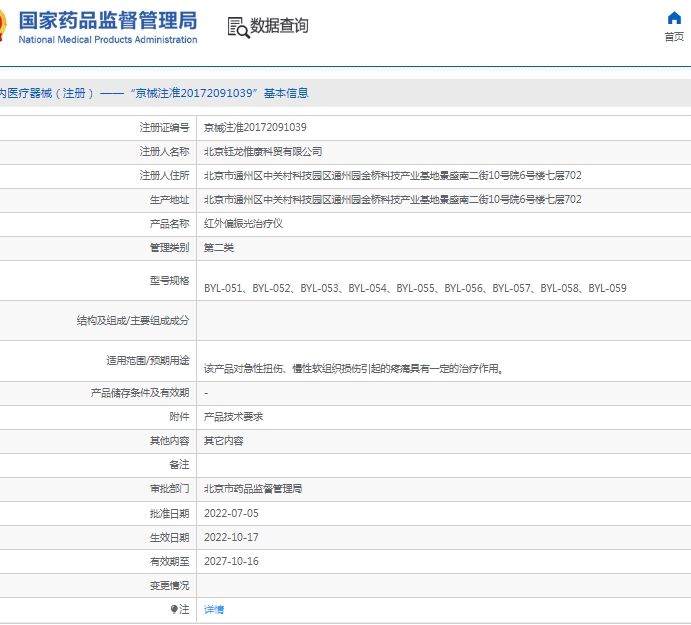Click the 注册证编号 row label
Screen dimensions: 691x625
(164, 127)
